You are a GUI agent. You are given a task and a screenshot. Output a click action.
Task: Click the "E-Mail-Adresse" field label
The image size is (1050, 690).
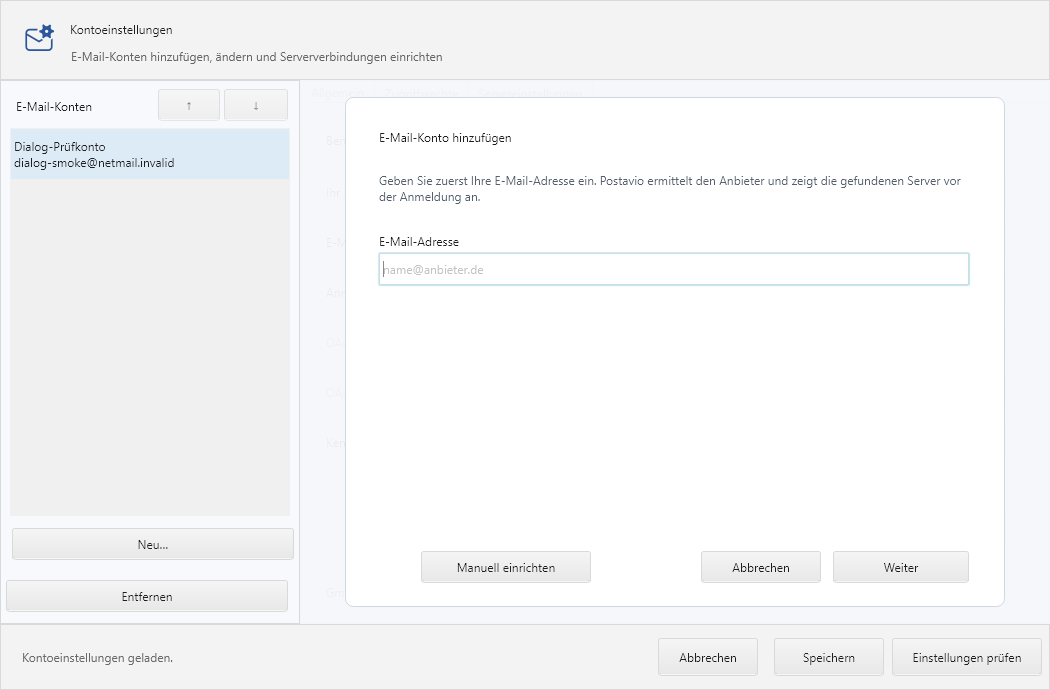(419, 242)
